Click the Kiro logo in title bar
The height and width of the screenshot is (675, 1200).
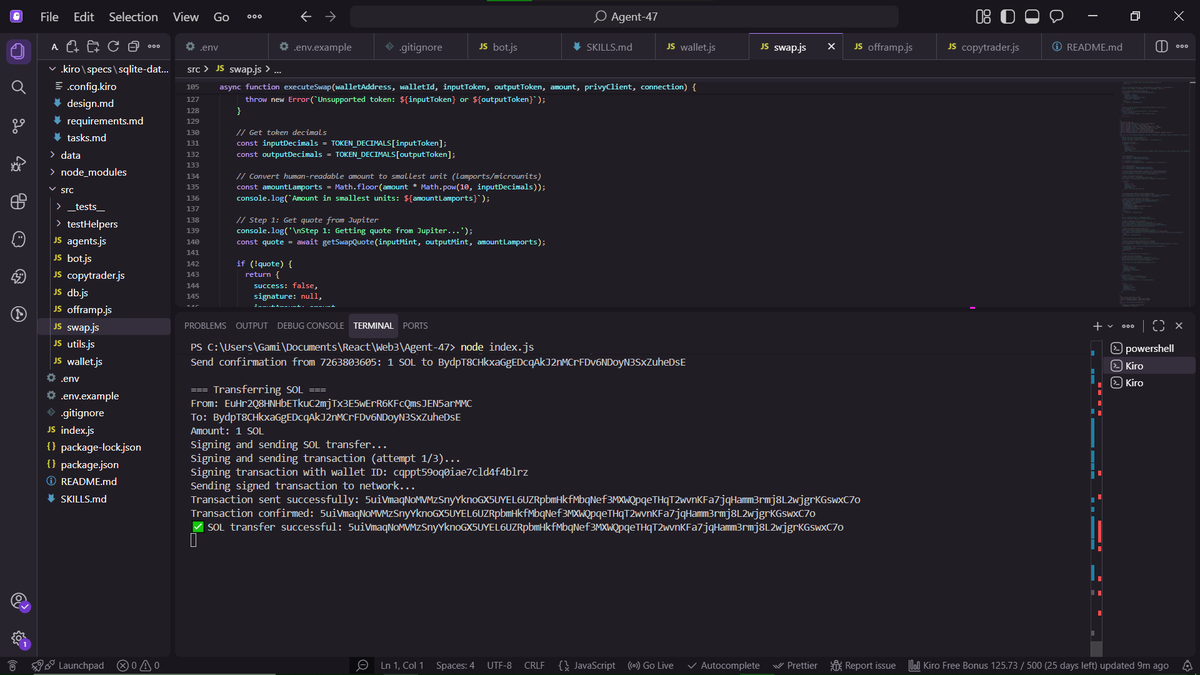pos(17,17)
